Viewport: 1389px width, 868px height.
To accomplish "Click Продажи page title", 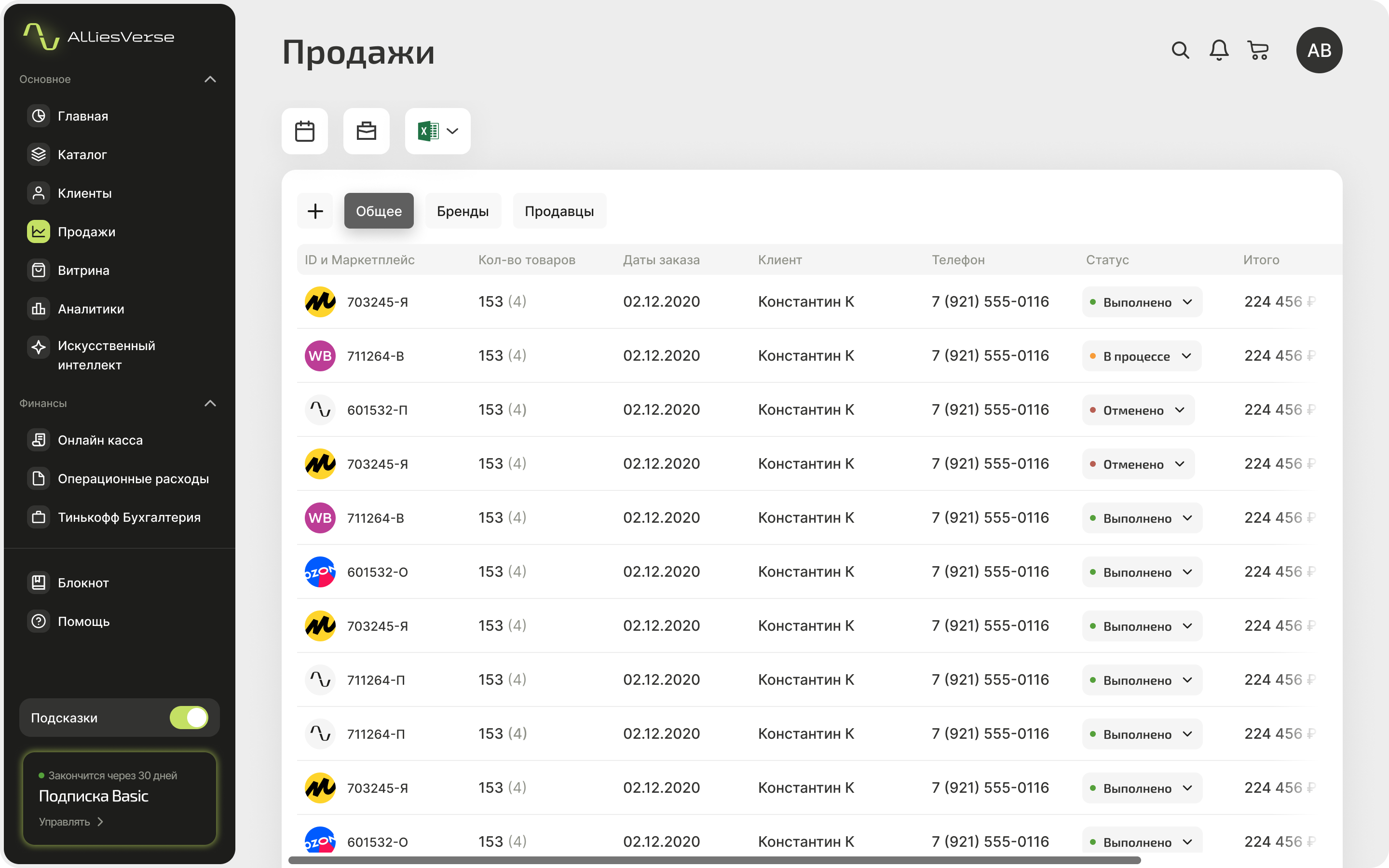I will pyautogui.click(x=358, y=53).
